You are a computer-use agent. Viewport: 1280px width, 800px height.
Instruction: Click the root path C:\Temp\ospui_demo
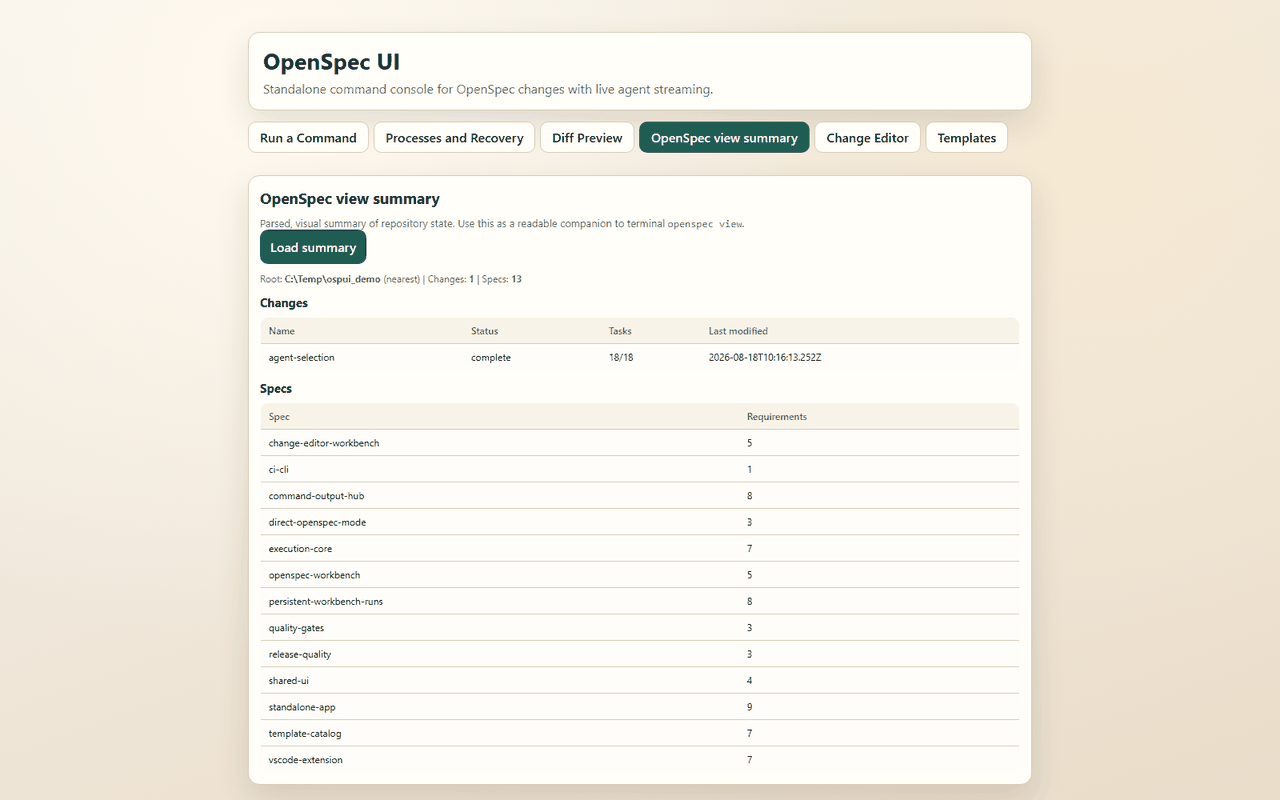332,279
